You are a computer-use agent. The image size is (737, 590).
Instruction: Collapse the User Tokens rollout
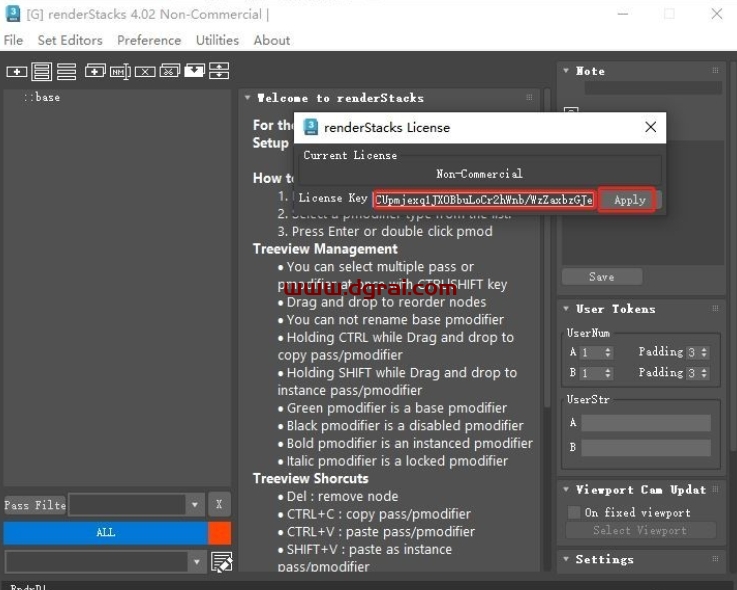coord(566,308)
